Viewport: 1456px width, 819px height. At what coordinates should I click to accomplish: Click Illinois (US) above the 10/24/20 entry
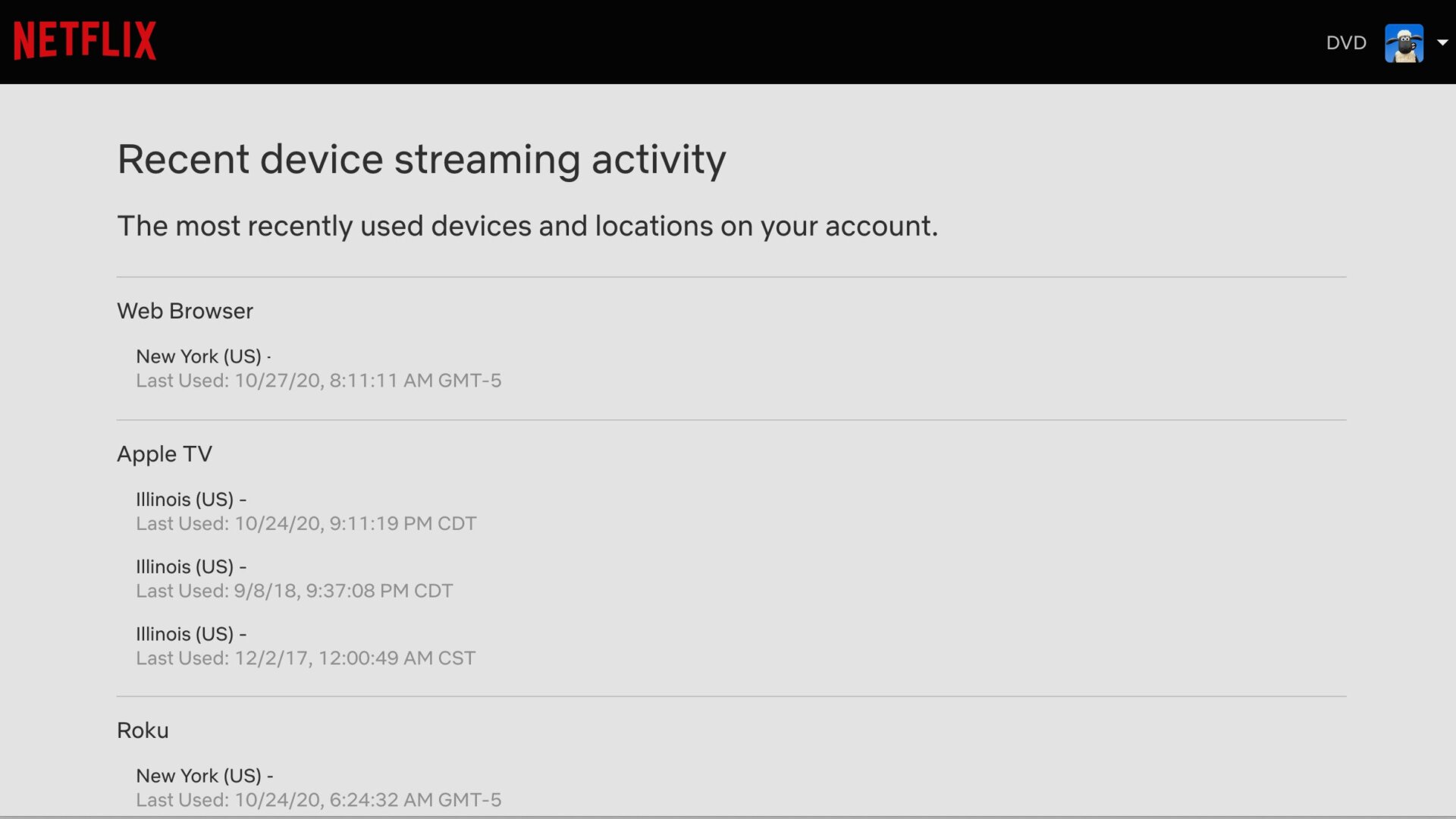tap(185, 500)
